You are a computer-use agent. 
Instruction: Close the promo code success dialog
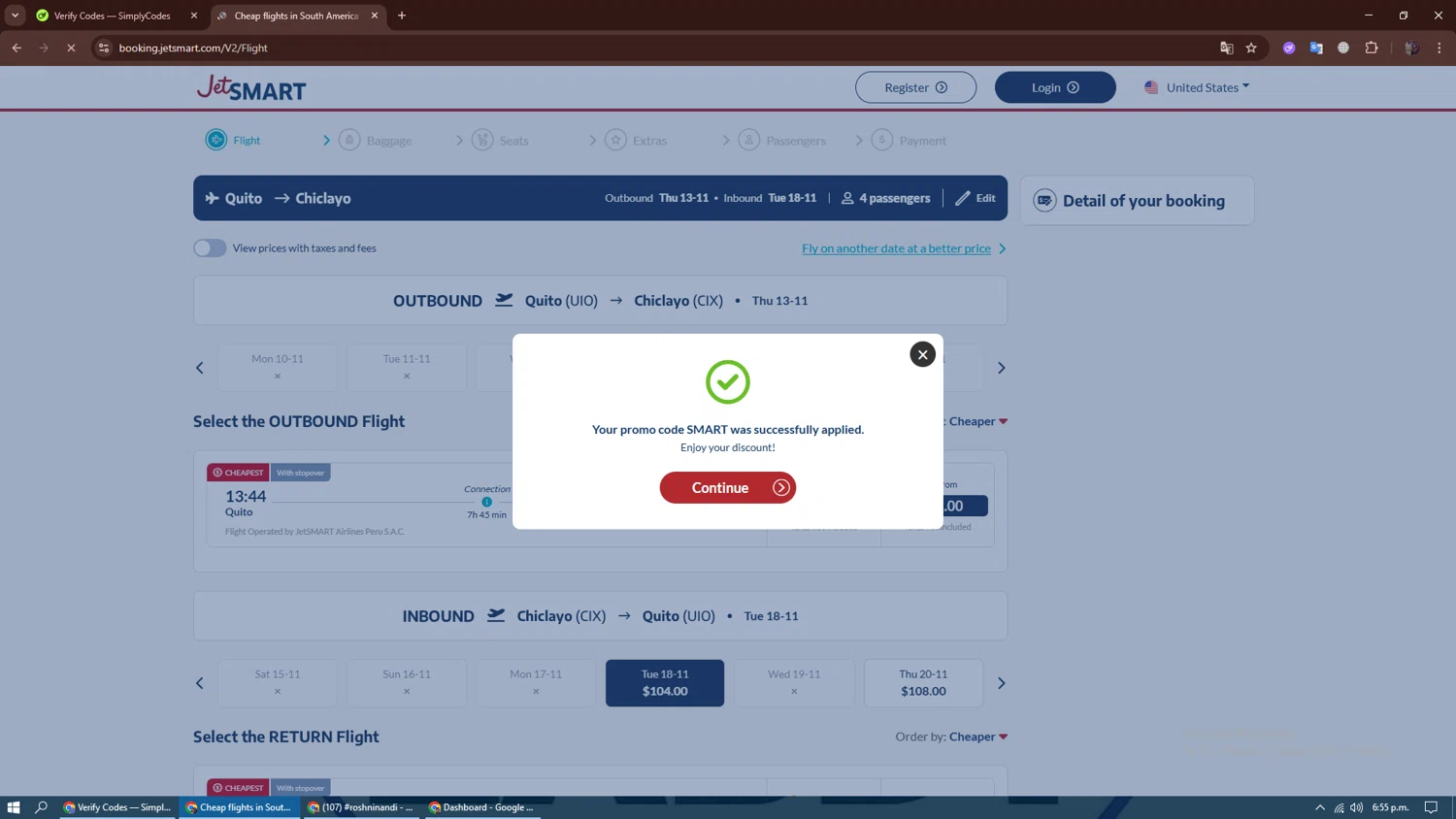[922, 354]
